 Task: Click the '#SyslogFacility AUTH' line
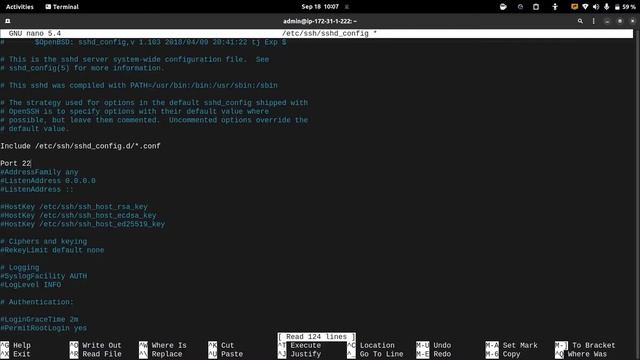point(44,276)
